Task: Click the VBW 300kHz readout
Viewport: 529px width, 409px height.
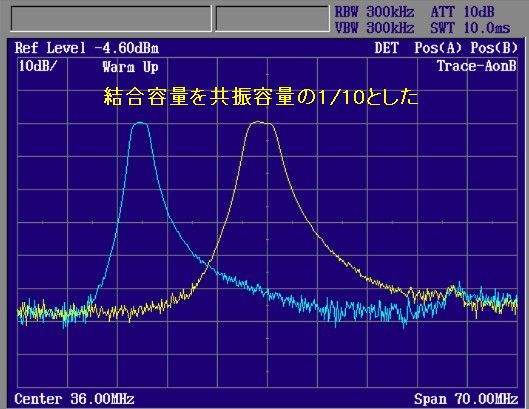Action: (x=374, y=28)
